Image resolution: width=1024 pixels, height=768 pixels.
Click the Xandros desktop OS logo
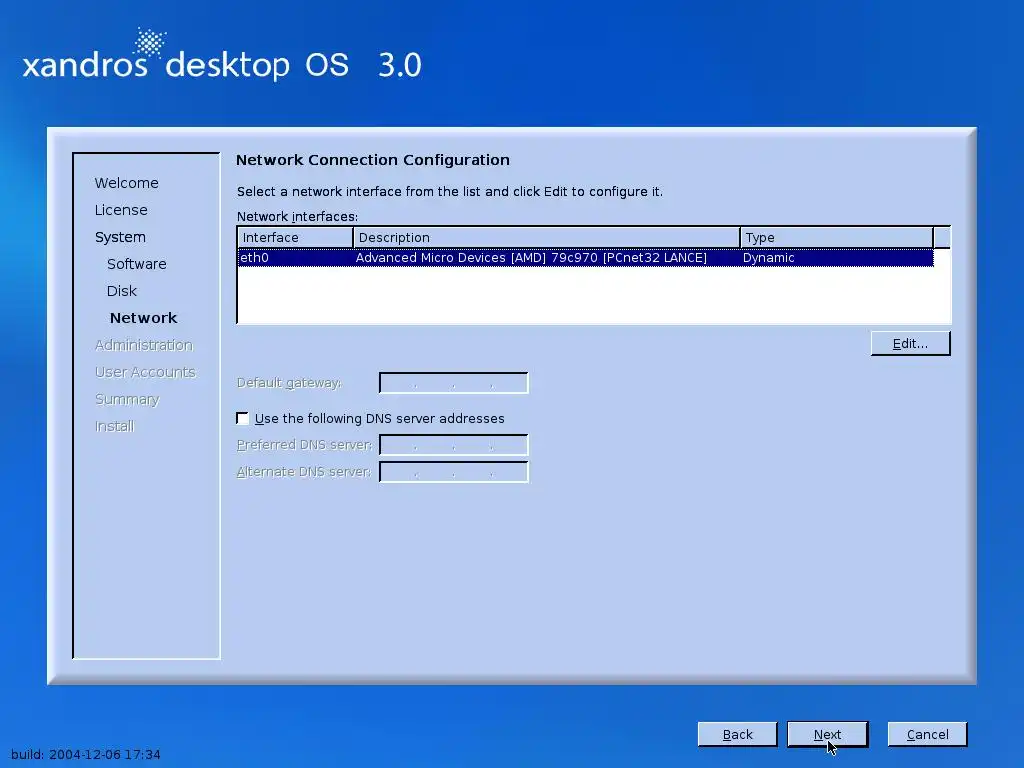pos(222,56)
